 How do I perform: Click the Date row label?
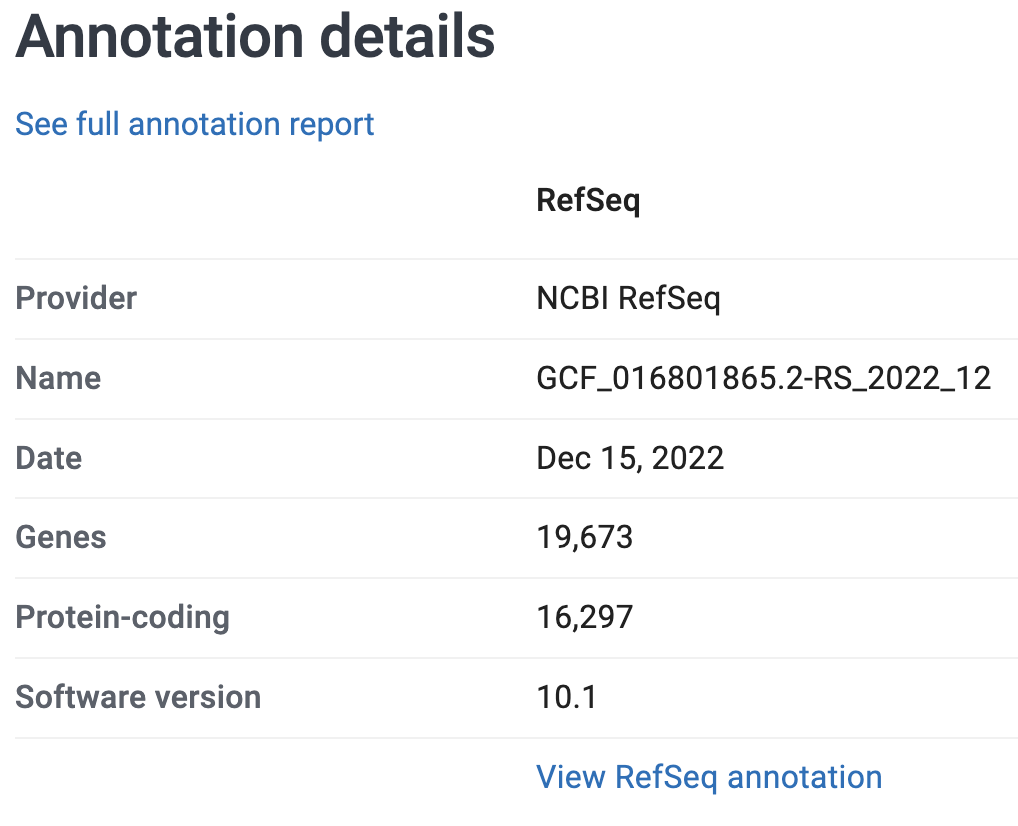click(x=49, y=458)
